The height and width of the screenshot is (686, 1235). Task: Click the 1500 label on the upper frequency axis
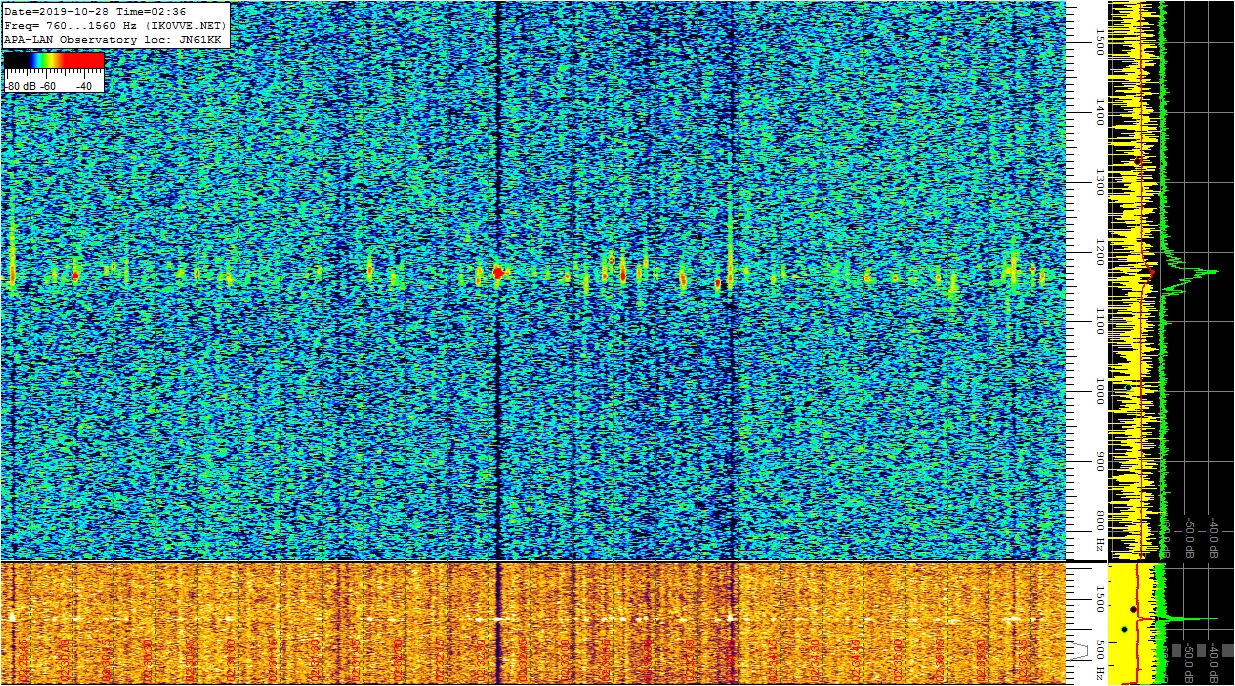coord(1100,42)
